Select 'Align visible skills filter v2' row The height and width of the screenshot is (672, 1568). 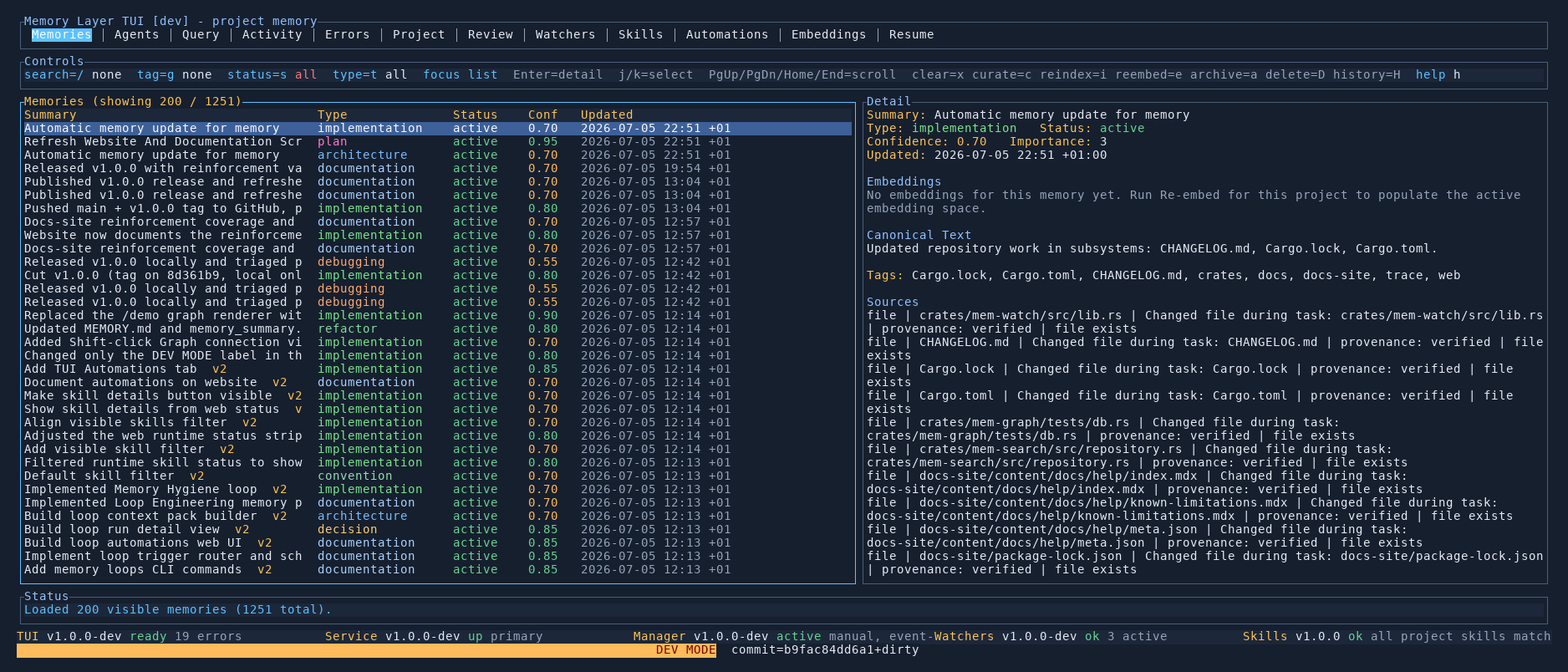[437, 422]
